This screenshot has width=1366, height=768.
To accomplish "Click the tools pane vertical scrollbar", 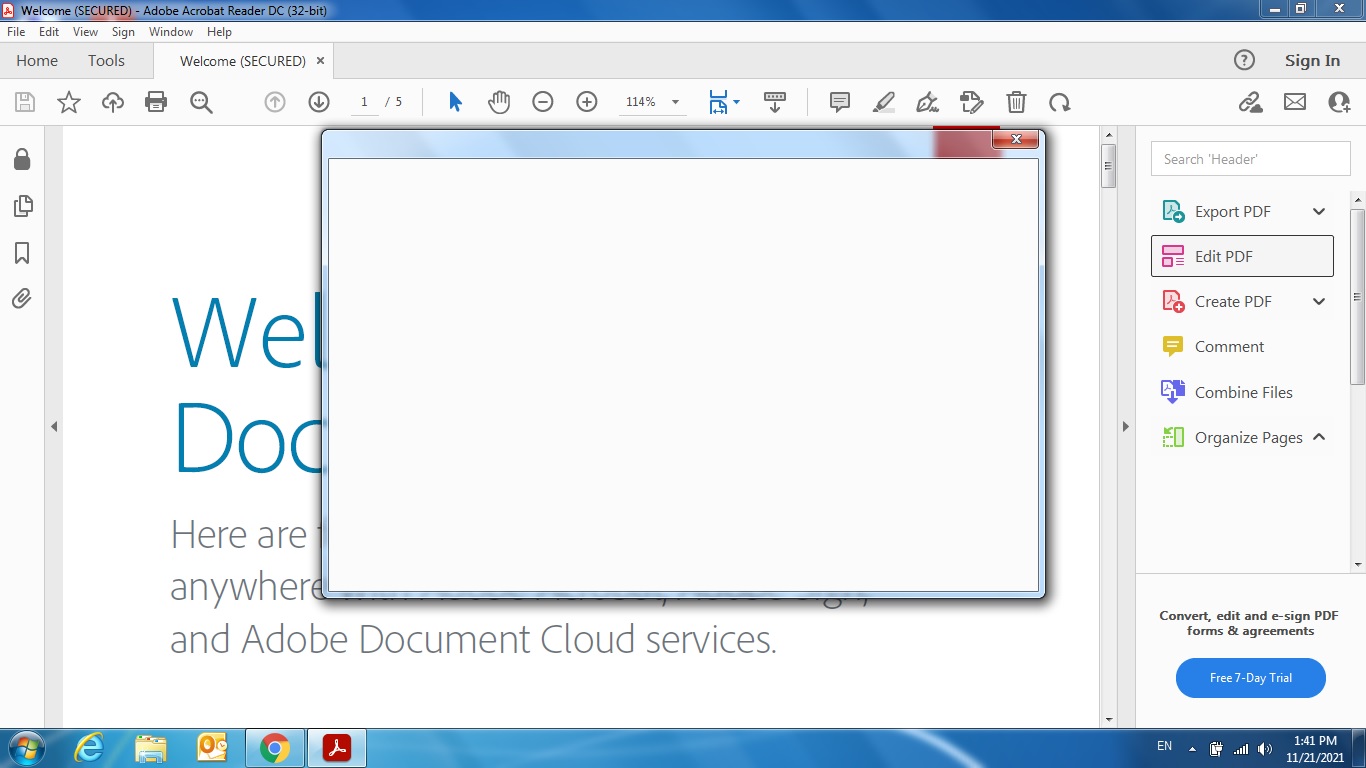I will point(1357,298).
